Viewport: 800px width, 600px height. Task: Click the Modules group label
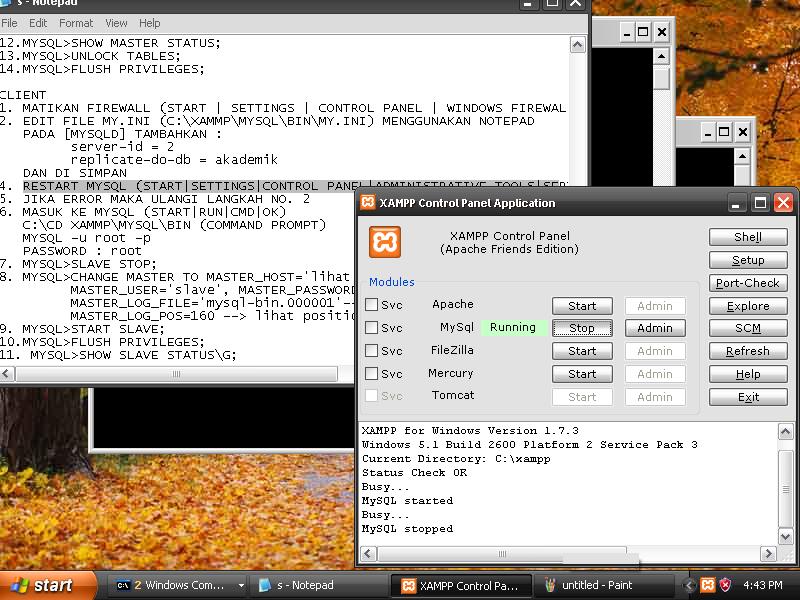pyautogui.click(x=391, y=282)
